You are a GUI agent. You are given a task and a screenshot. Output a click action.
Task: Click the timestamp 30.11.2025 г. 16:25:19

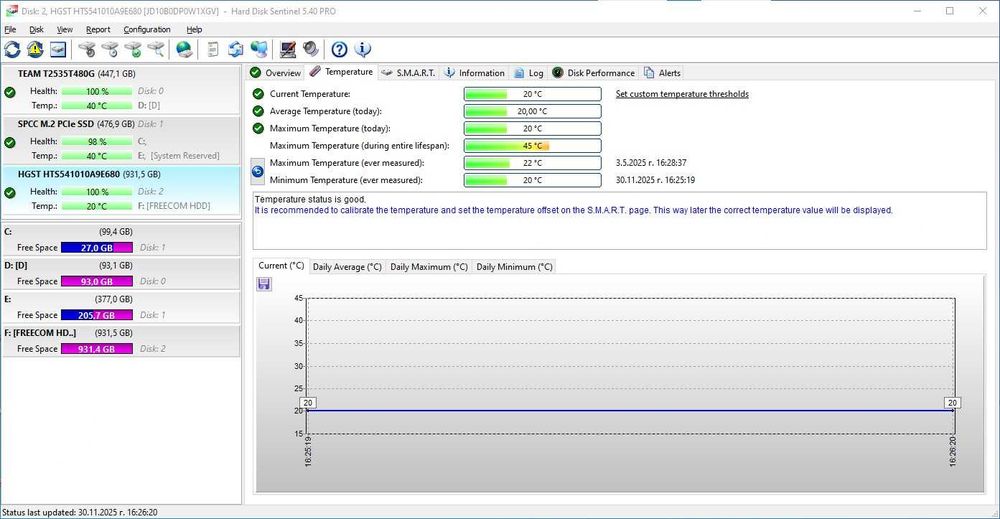(655, 180)
